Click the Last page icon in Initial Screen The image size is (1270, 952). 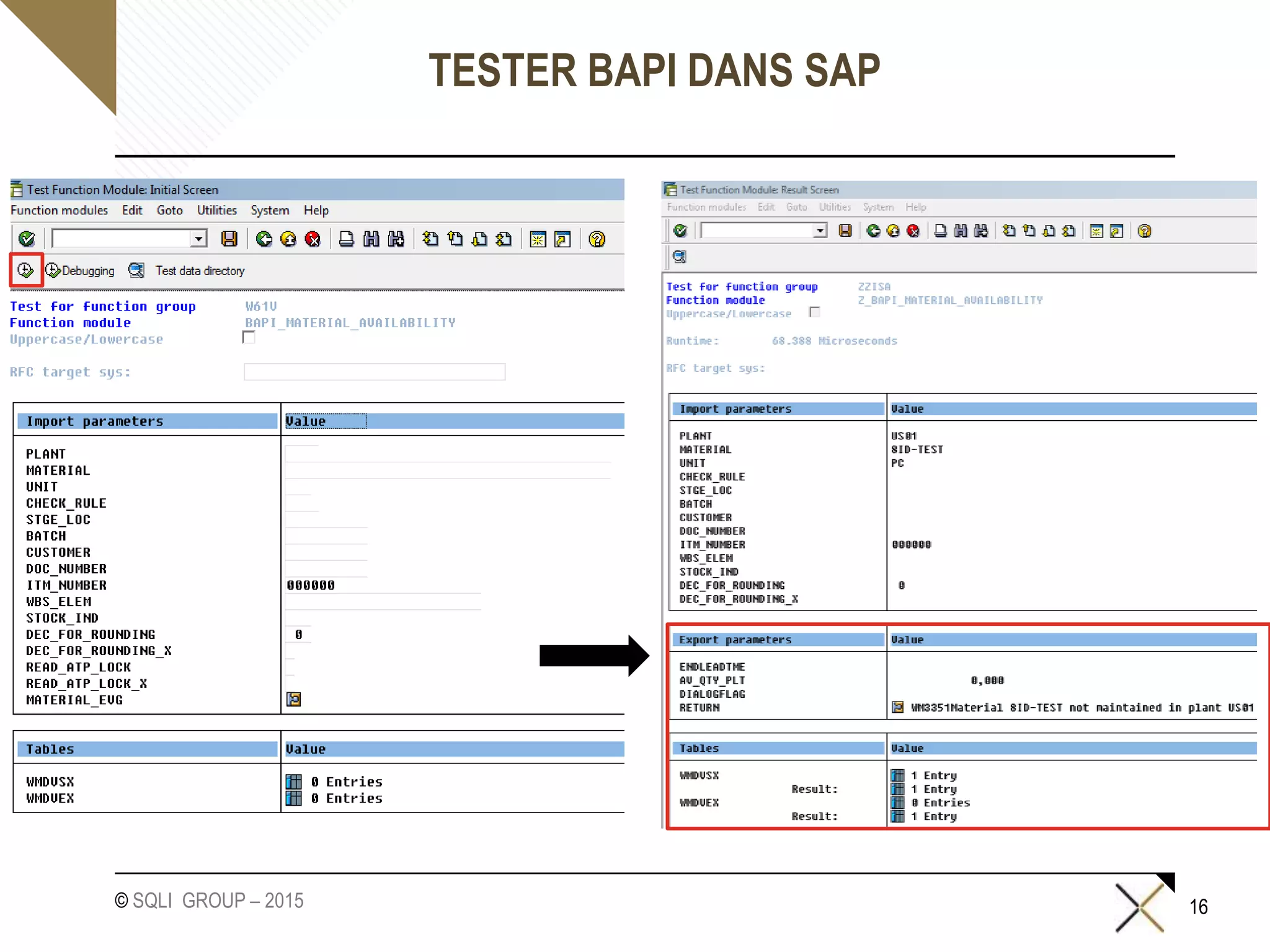click(x=504, y=239)
